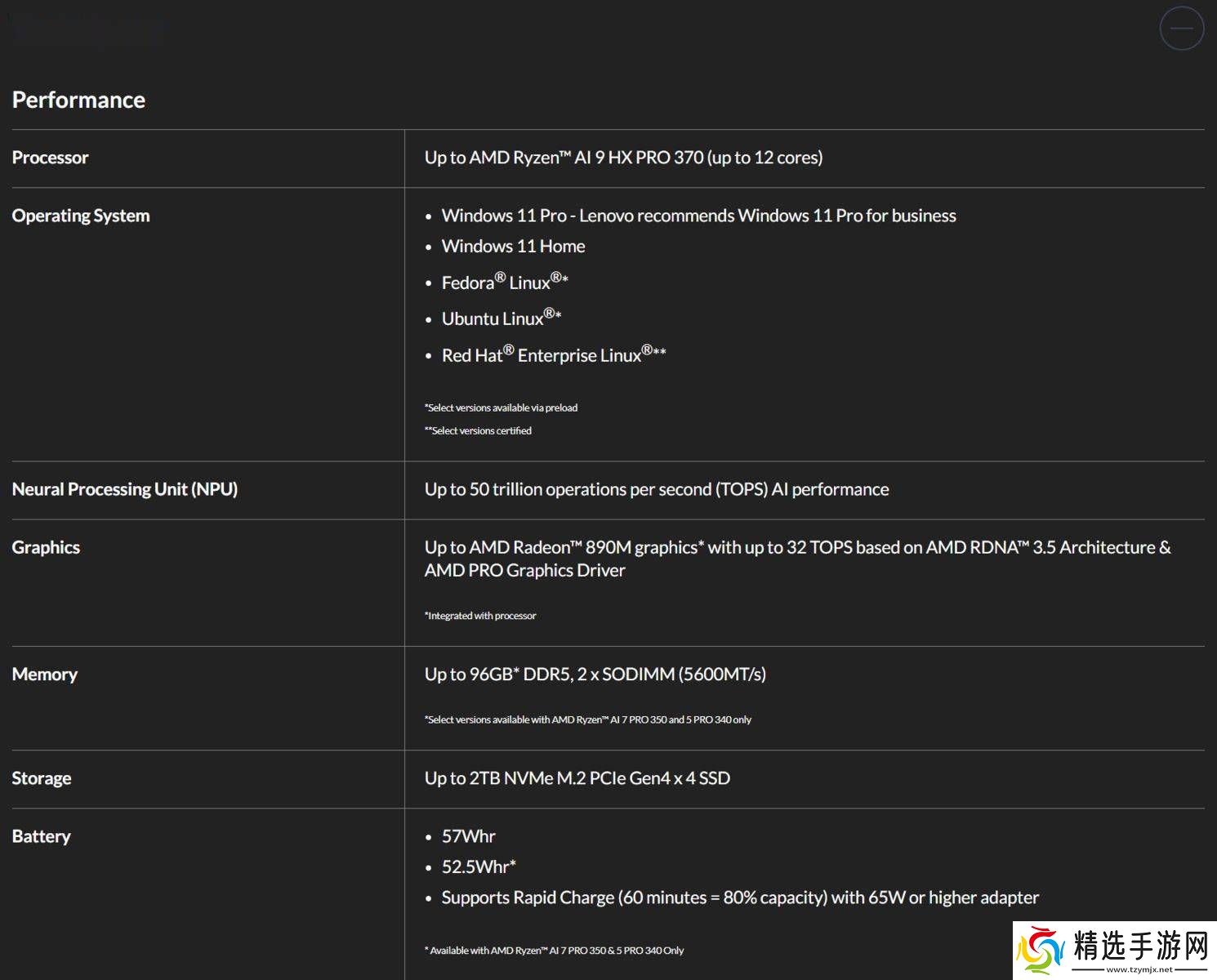The image size is (1217, 980).
Task: Click the Integrated with processor footnote
Action: 480,616
